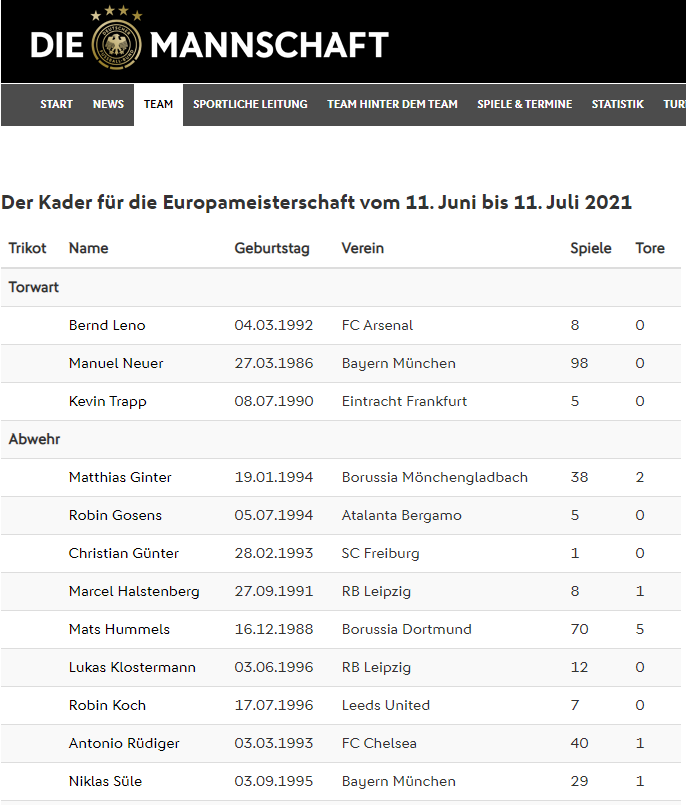This screenshot has width=686, height=805.
Task: Navigate to Team hinter dem Team
Action: (x=392, y=104)
